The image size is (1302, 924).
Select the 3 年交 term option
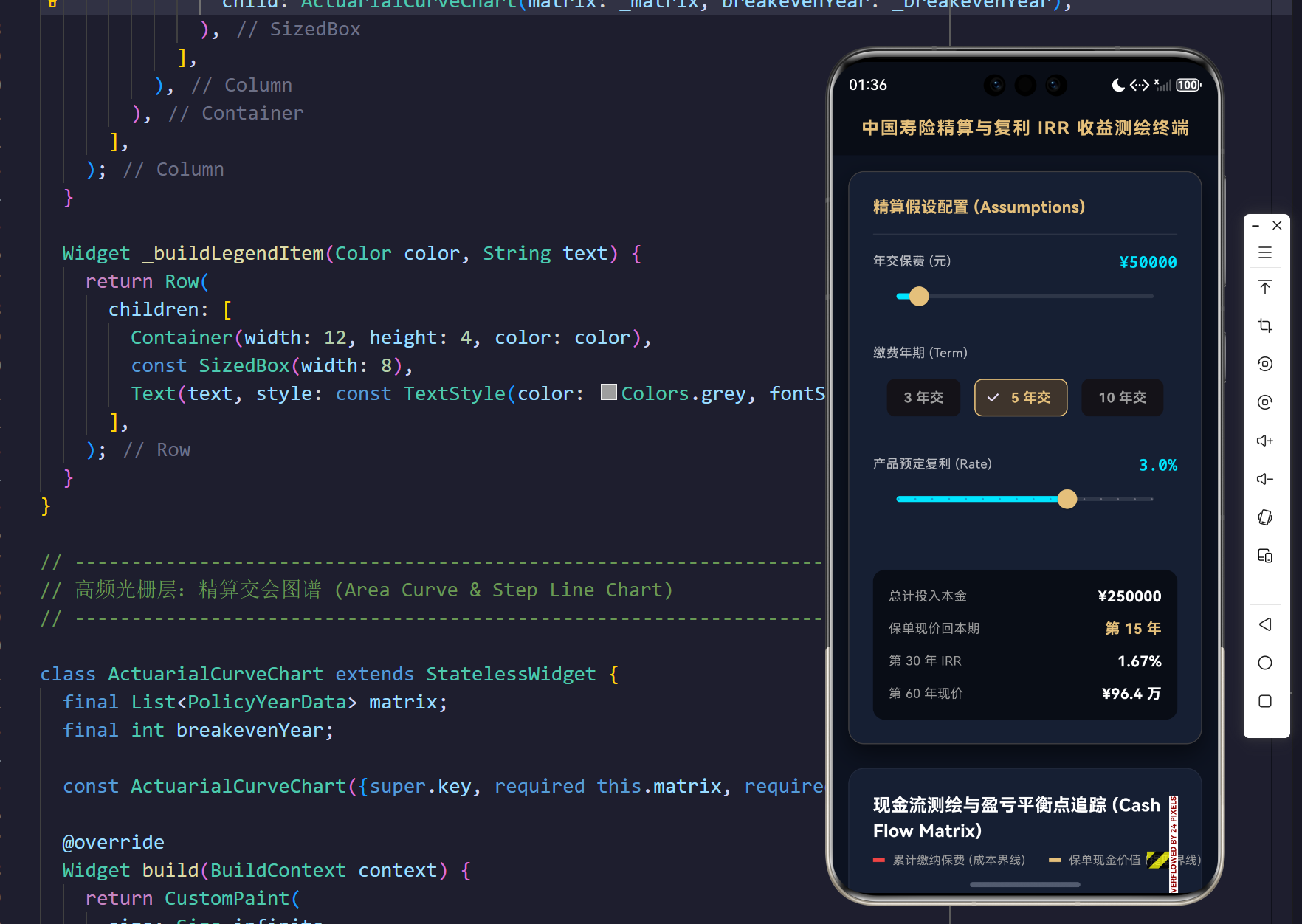923,398
